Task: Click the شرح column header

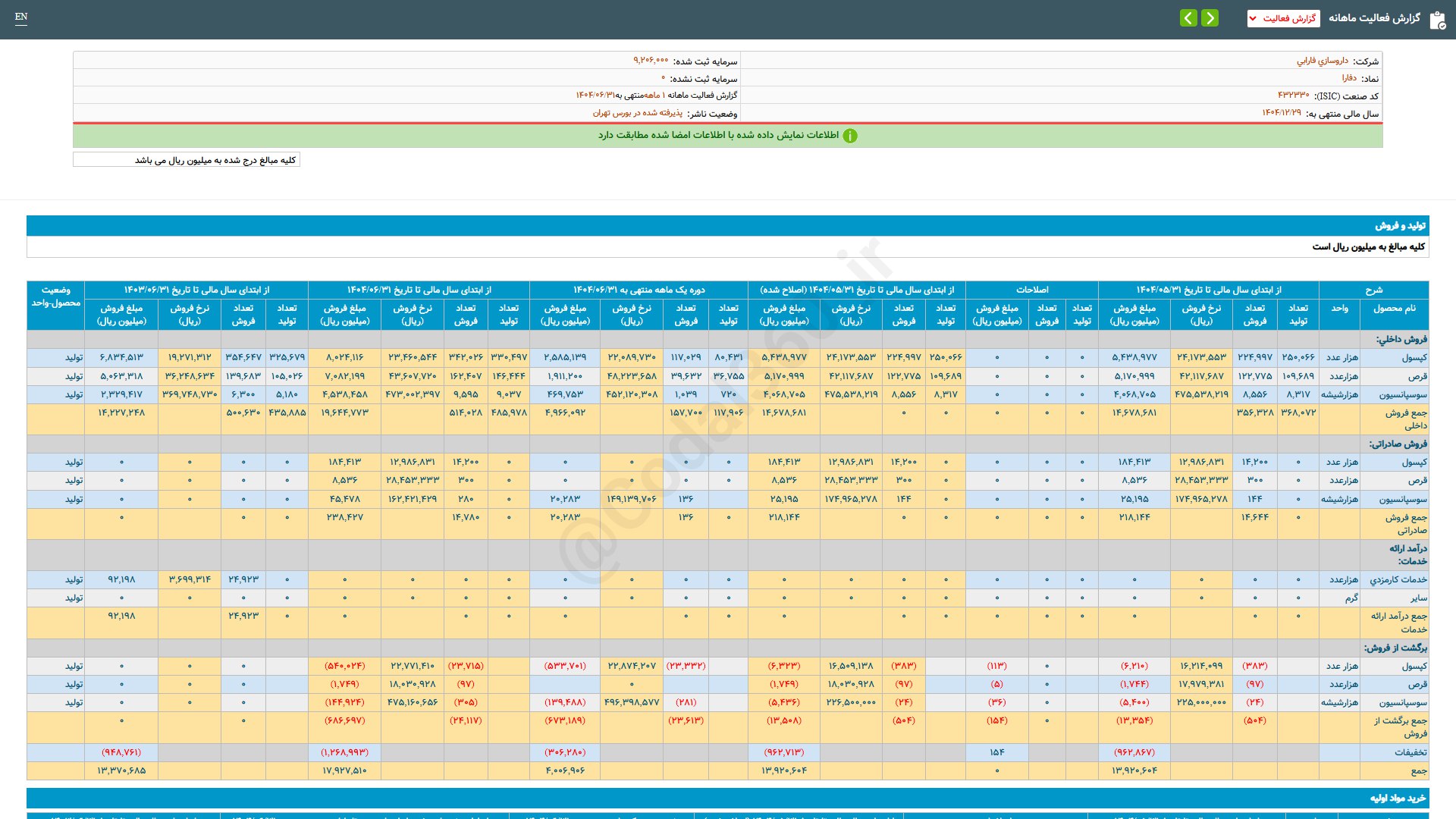Action: [x=1373, y=290]
